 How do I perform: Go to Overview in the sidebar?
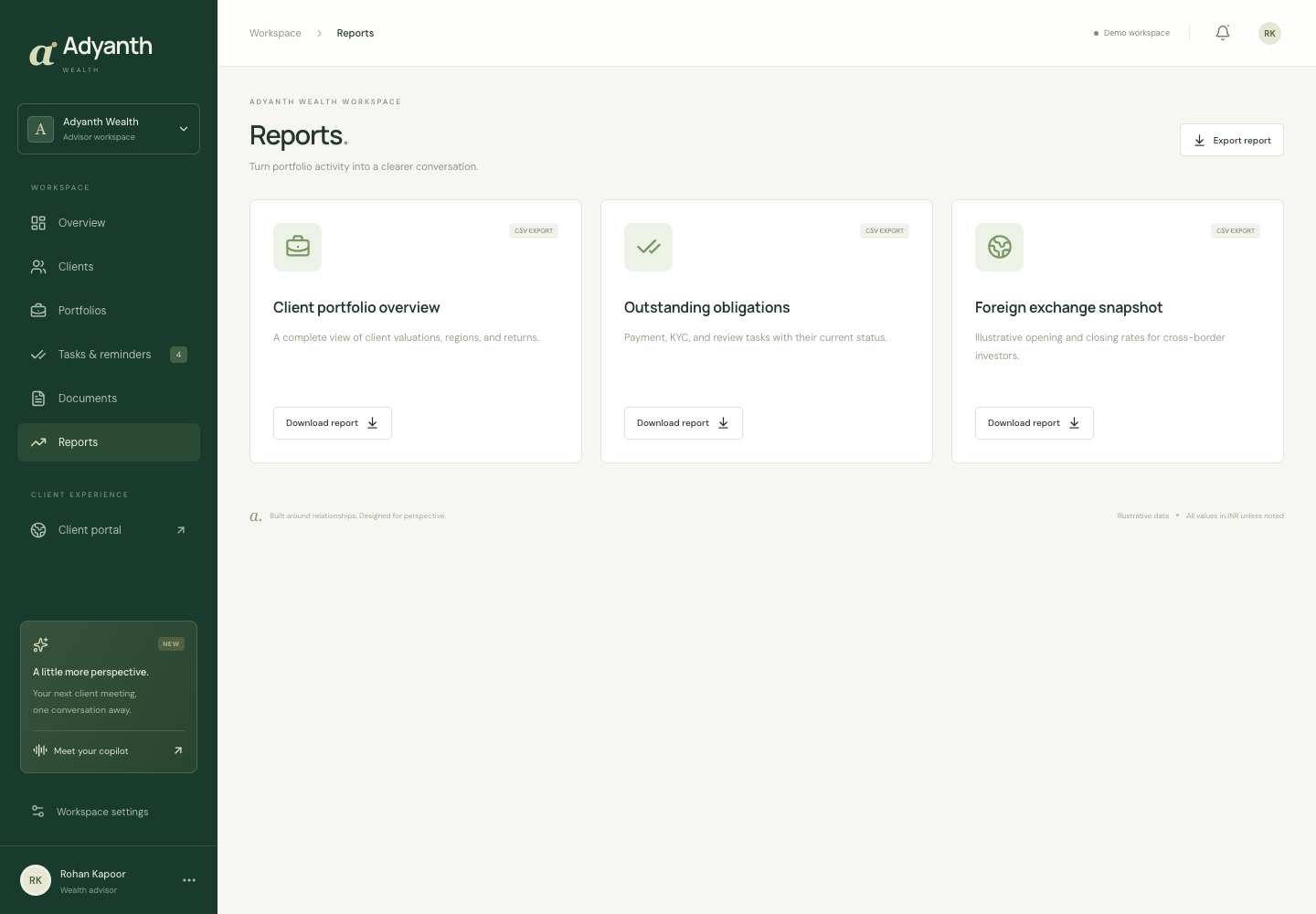(x=109, y=223)
